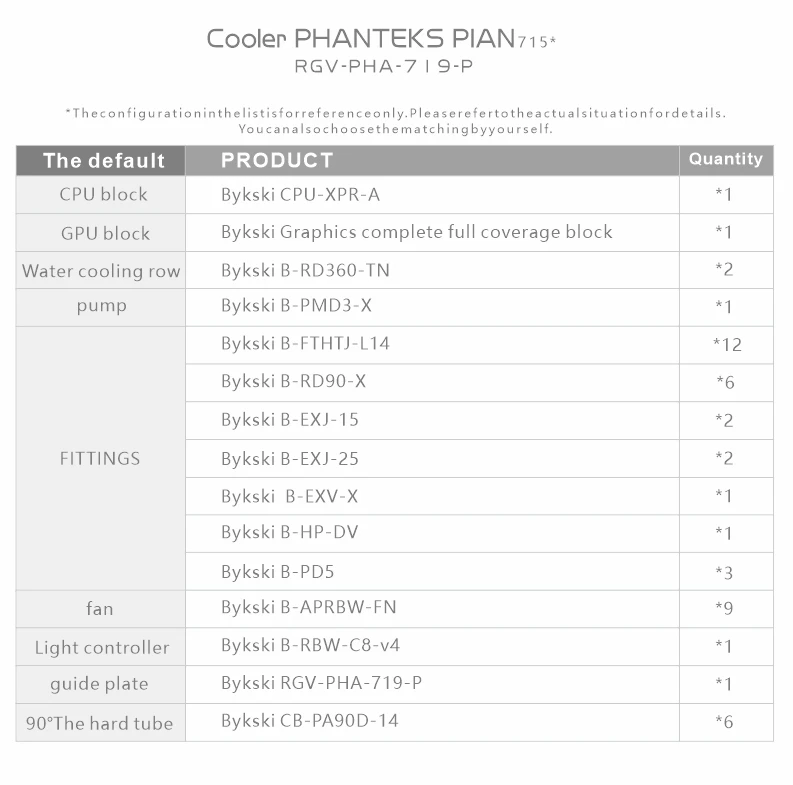Select the 'The default' column header
This screenshot has width=793, height=785.
coord(103,161)
